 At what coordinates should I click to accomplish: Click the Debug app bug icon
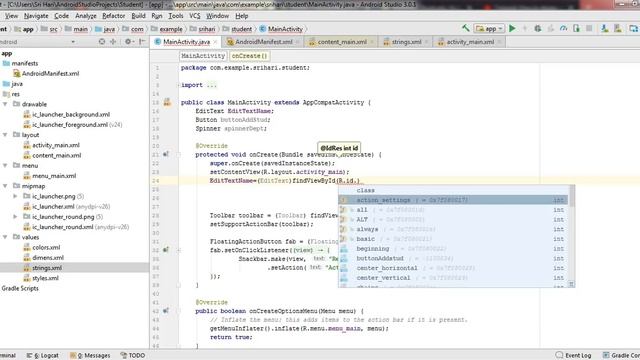pyautogui.click(x=538, y=28)
